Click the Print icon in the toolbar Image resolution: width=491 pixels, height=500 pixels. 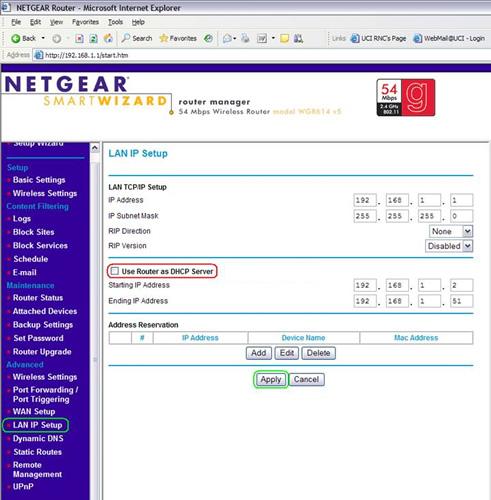coord(245,39)
